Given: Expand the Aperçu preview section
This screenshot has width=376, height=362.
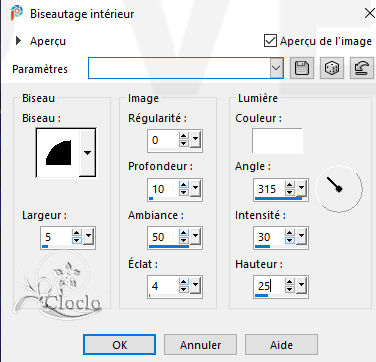Looking at the screenshot, I should pos(19,41).
